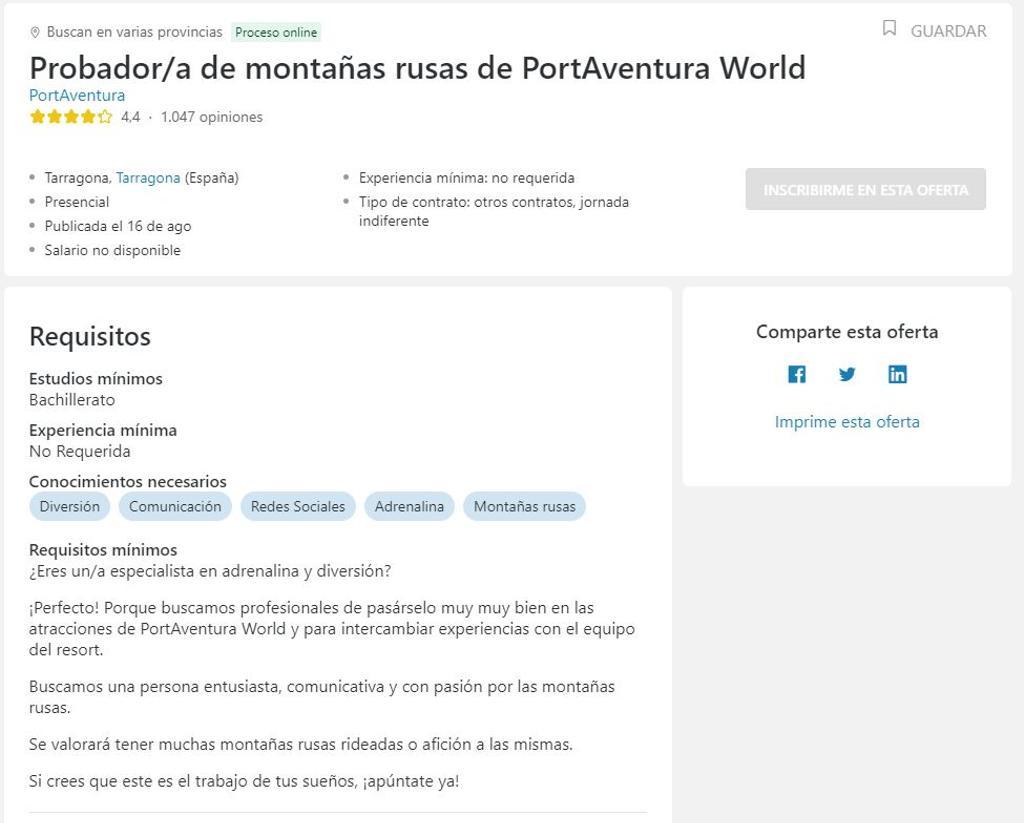The height and width of the screenshot is (823, 1024).
Task: Select the half-filled star in the rating
Action: click(105, 116)
